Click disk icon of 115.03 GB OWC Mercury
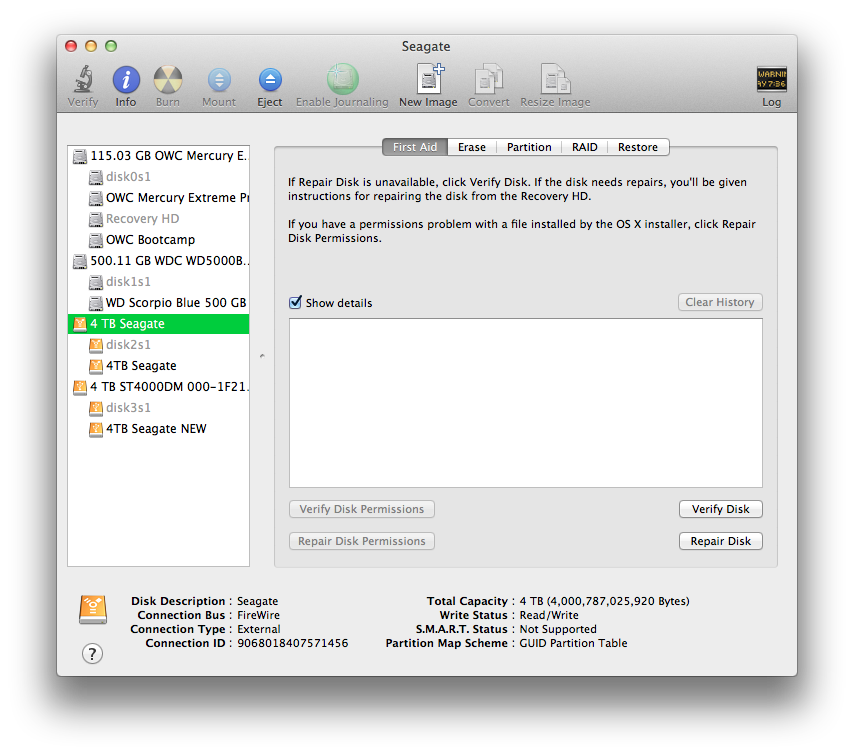Viewport: 854px width, 755px height. 80,156
